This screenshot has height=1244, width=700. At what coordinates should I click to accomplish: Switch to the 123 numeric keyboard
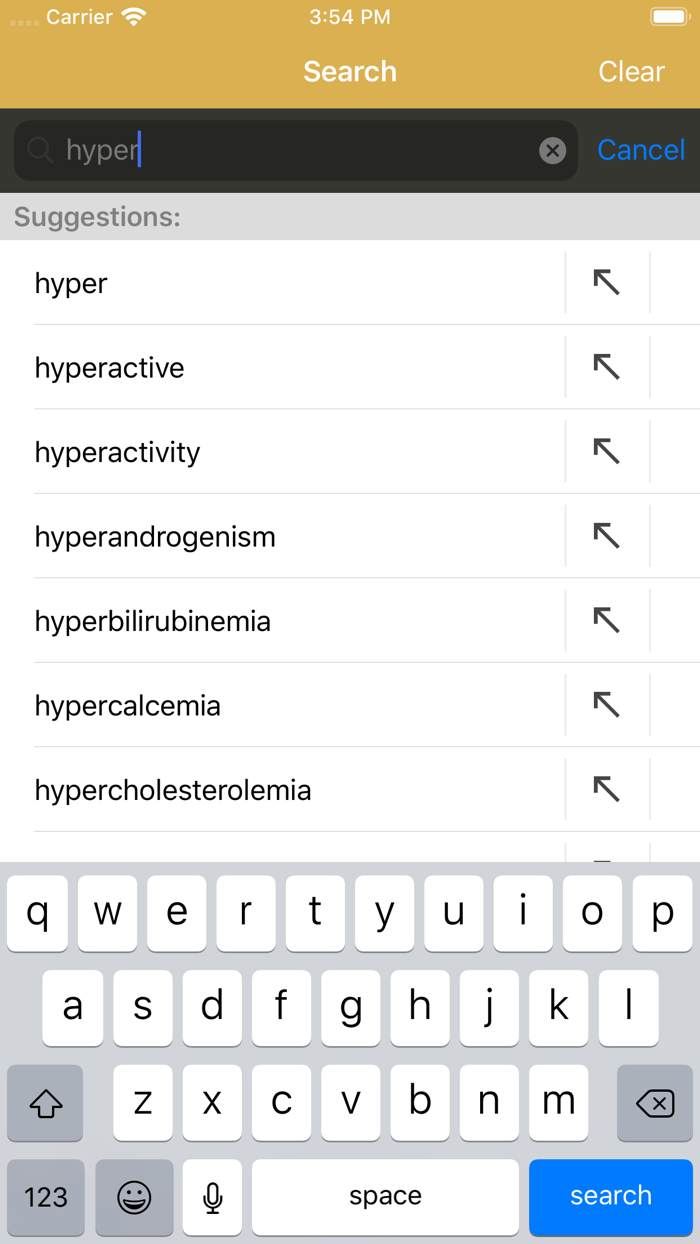[46, 1197]
